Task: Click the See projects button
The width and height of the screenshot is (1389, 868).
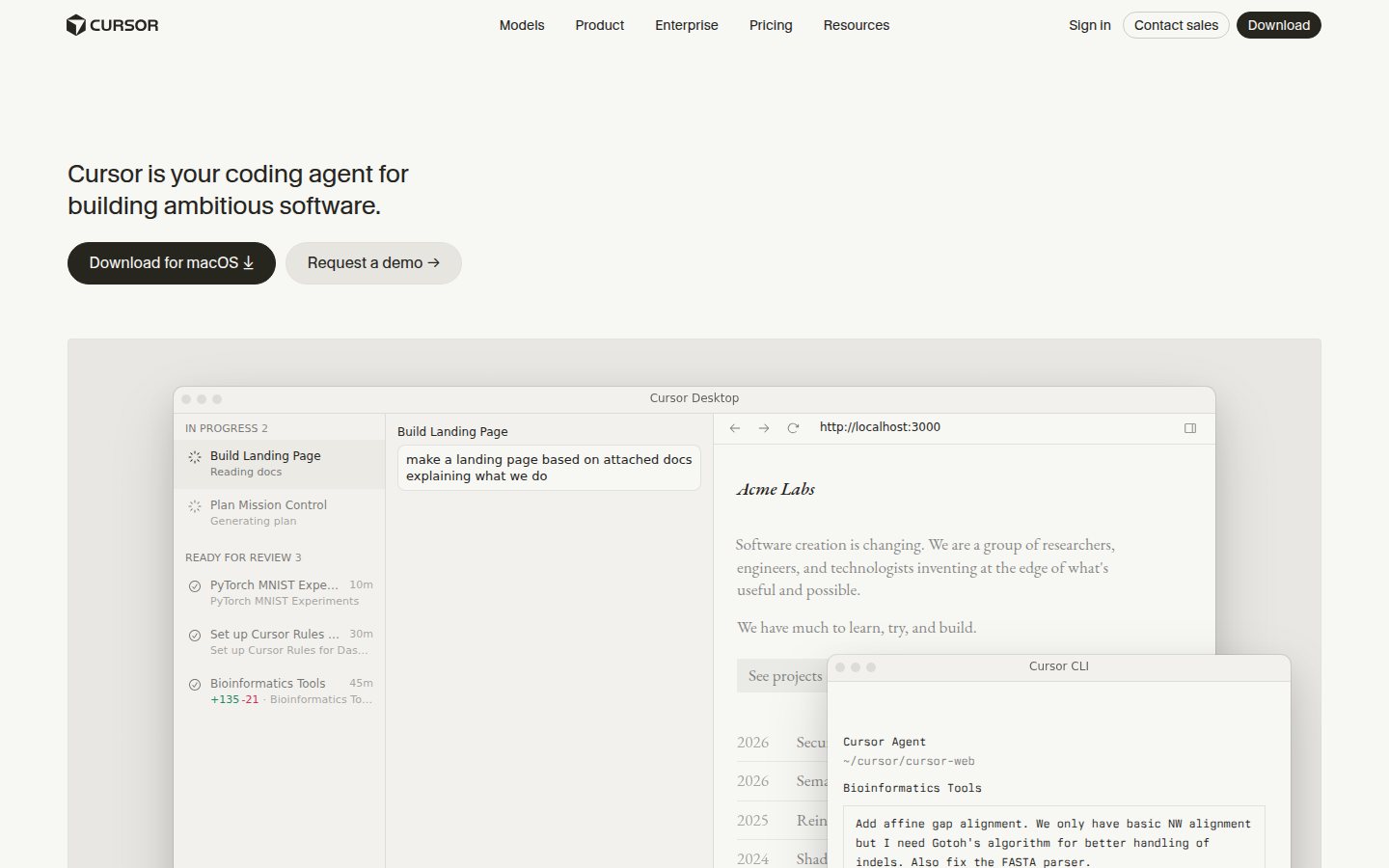Action: point(782,676)
